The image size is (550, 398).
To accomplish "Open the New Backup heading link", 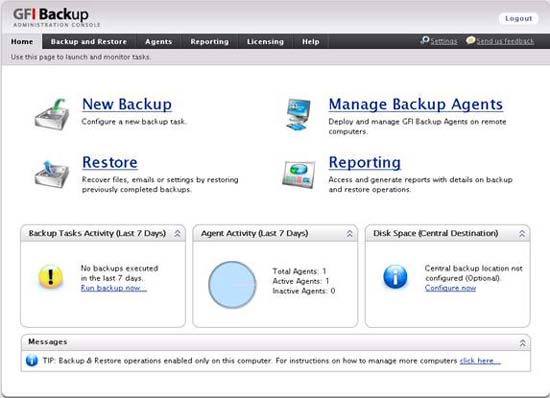I will pos(127,104).
